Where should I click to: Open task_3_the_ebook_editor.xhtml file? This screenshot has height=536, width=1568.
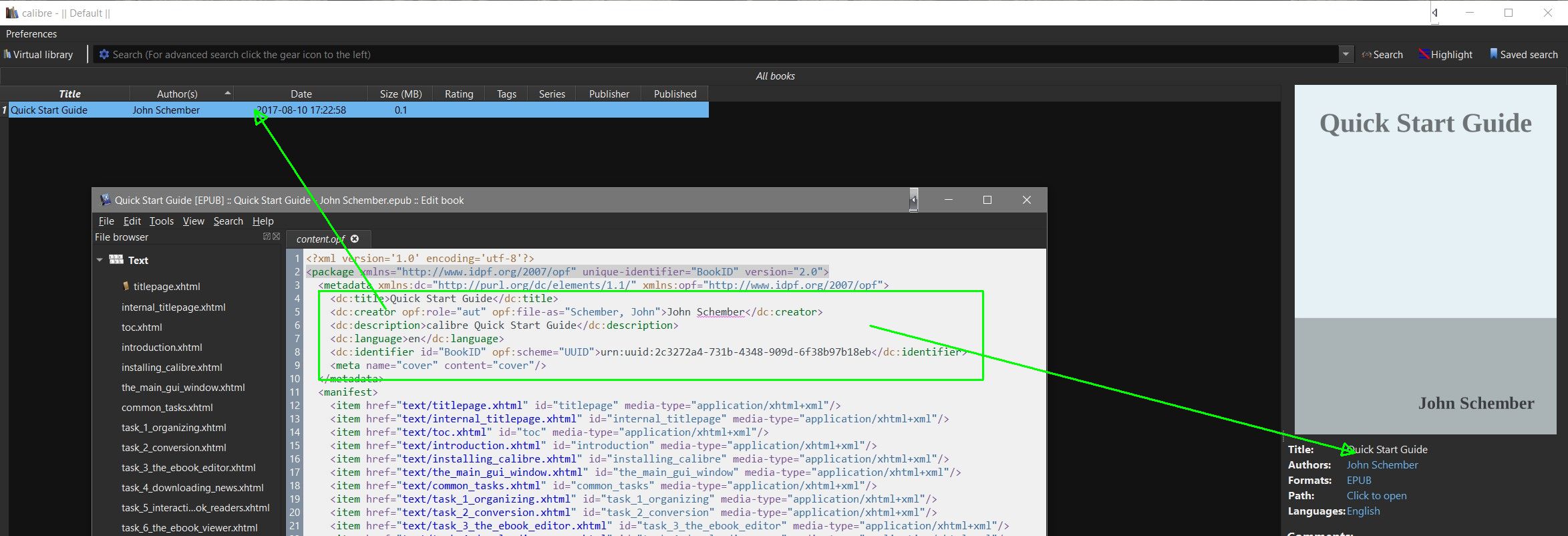(x=188, y=468)
